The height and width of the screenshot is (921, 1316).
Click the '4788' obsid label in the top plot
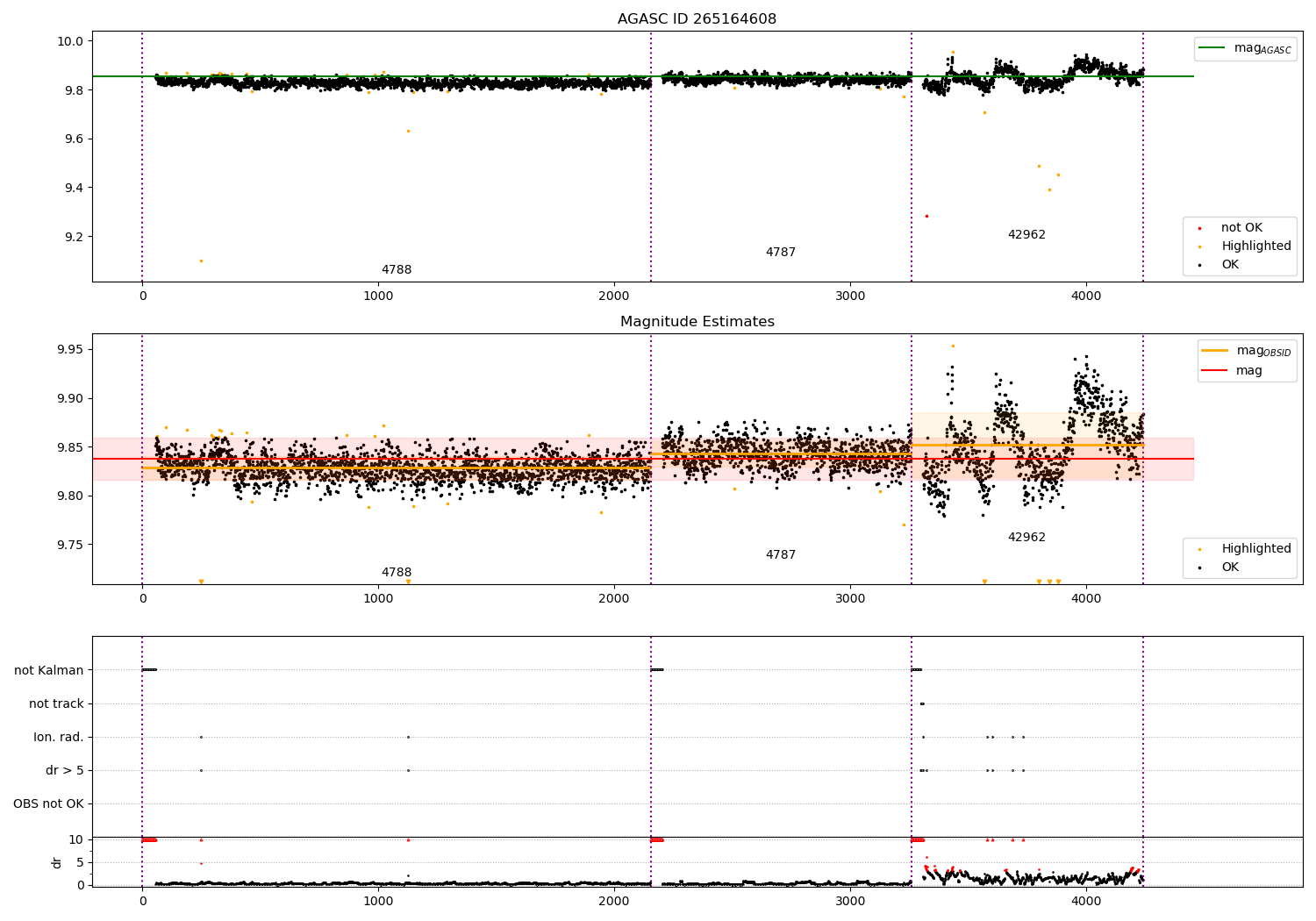coord(397,270)
